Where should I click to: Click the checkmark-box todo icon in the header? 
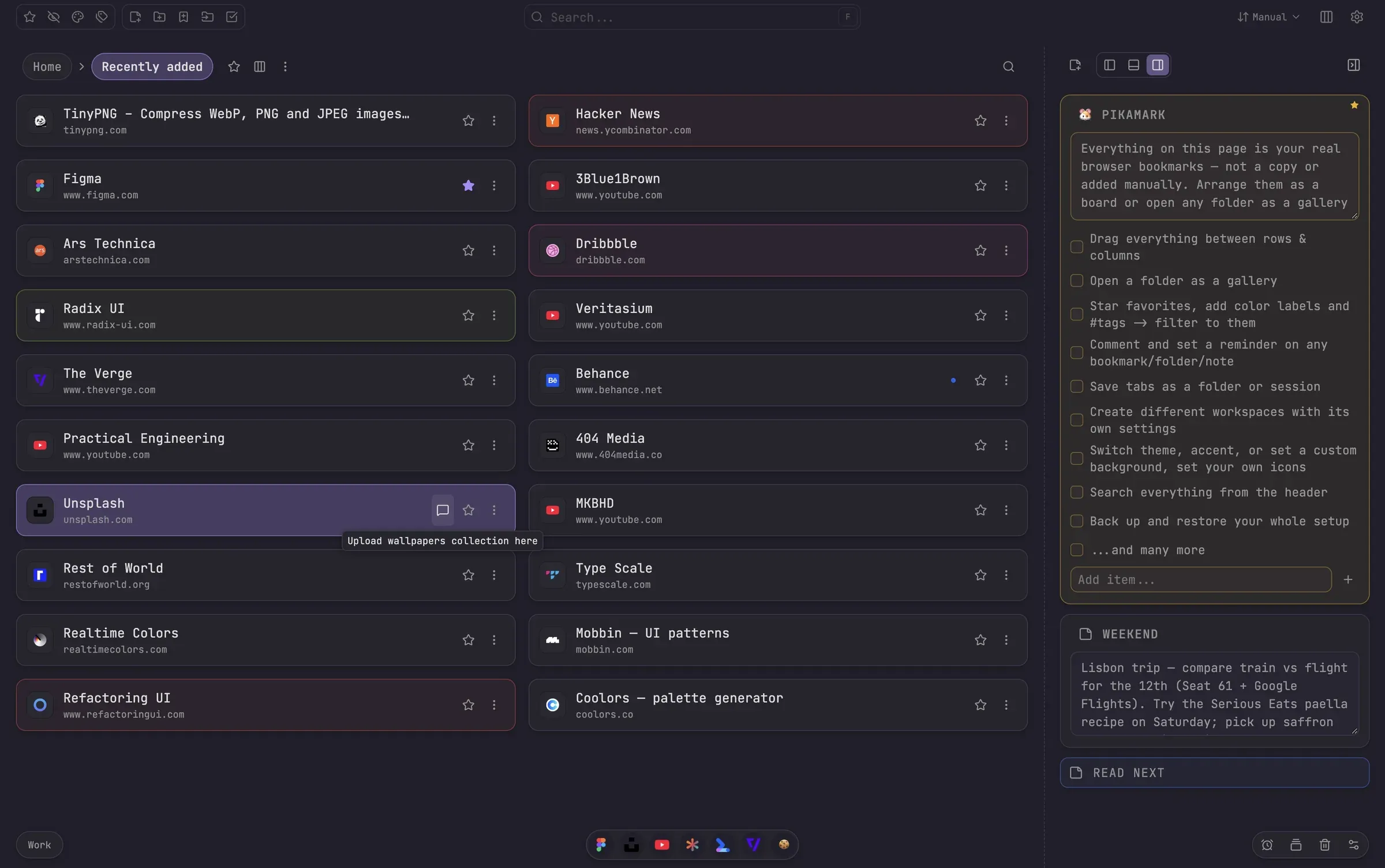[x=232, y=17]
